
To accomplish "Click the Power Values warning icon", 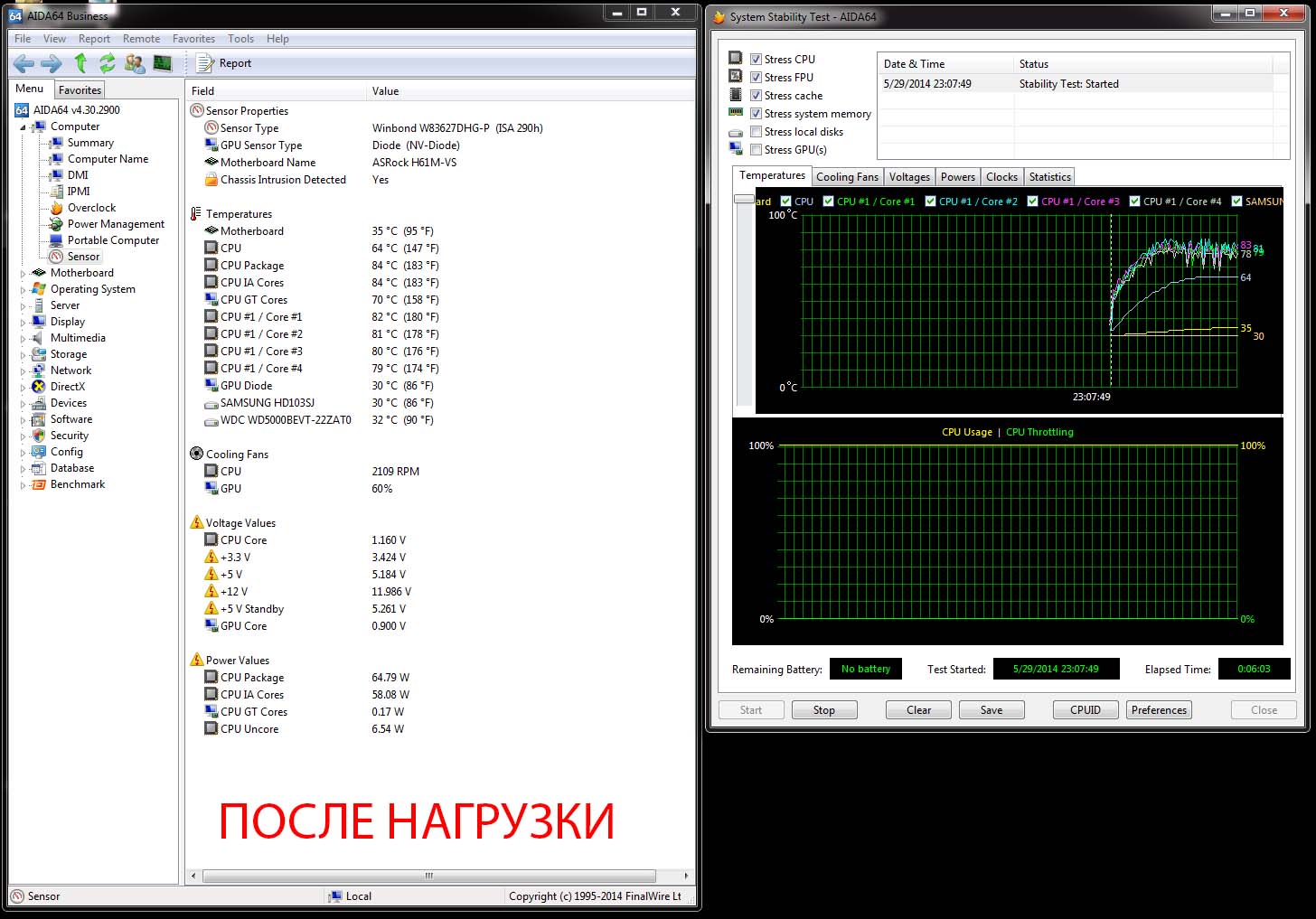I will 196,660.
